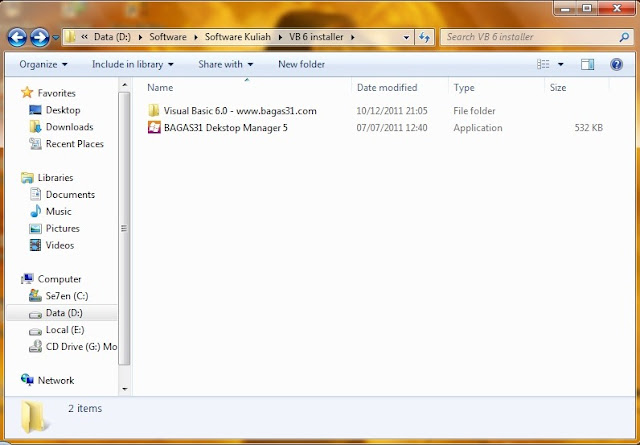Open the Share with menu
Screen dimensions: 640x445
(226, 65)
